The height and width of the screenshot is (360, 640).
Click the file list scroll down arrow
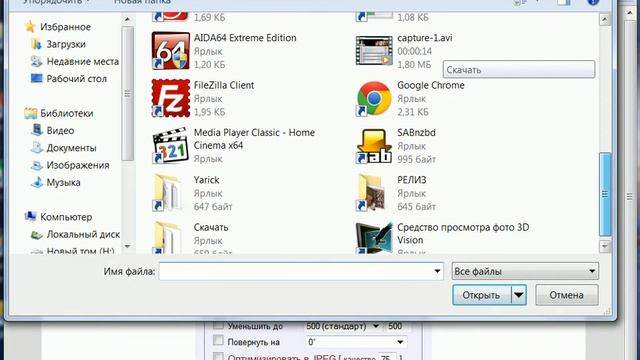click(x=605, y=246)
